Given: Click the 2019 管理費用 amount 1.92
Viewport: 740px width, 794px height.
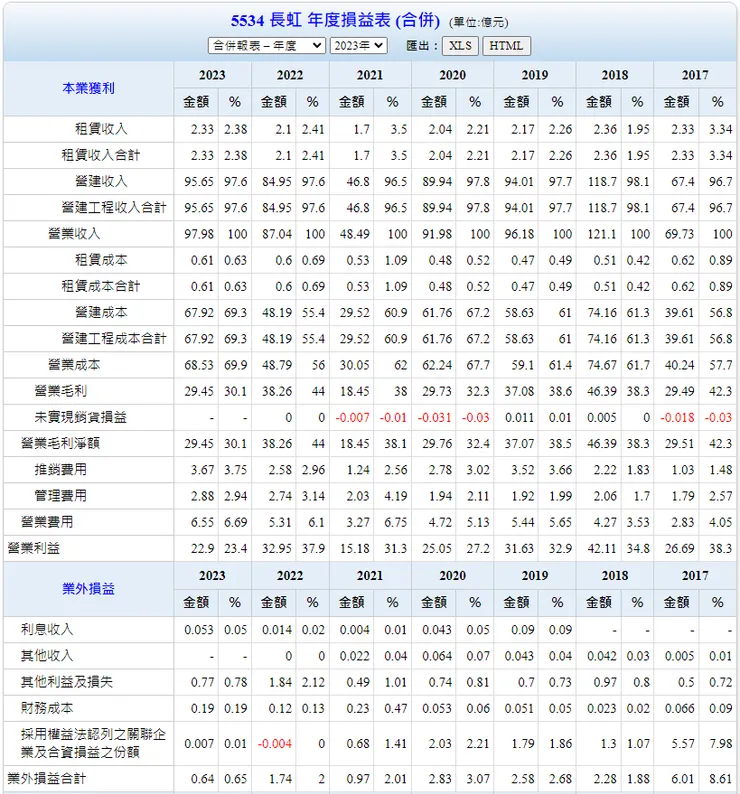Looking at the screenshot, I should (523, 496).
